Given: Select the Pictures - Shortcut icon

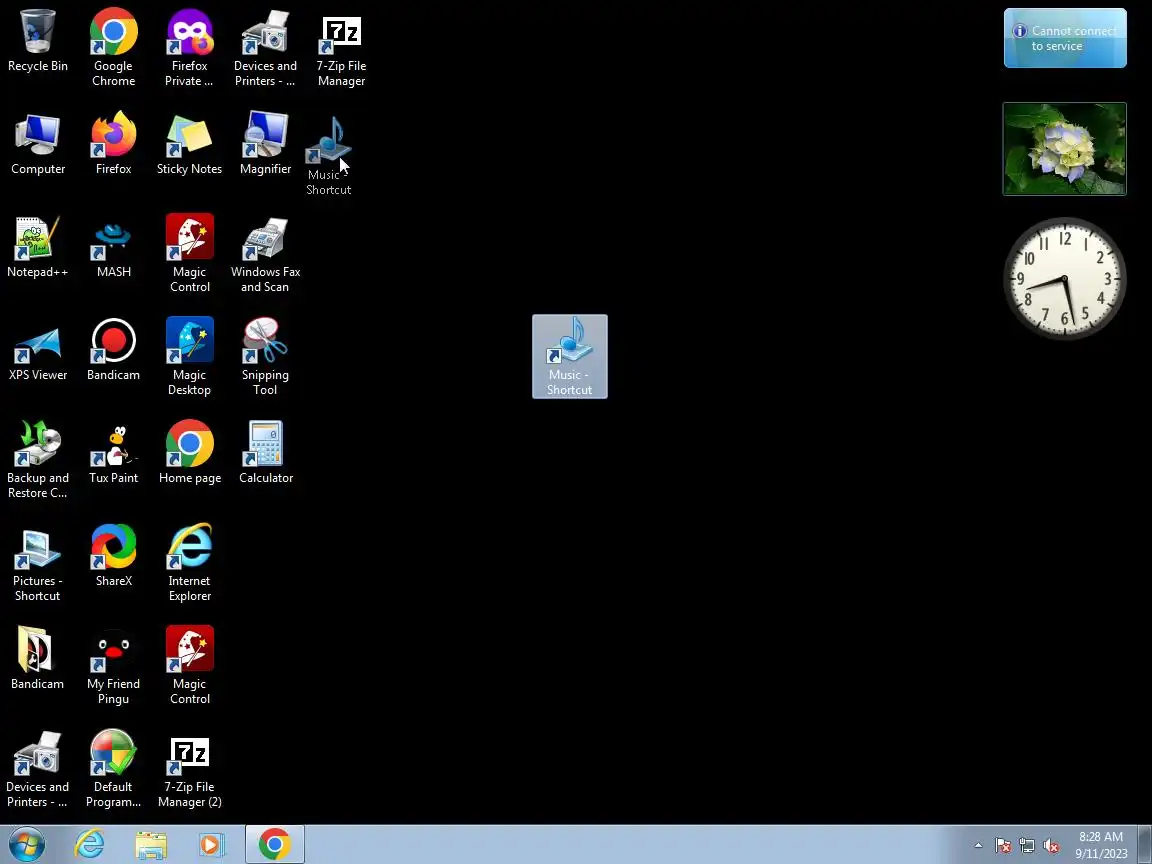Looking at the screenshot, I should point(37,563).
